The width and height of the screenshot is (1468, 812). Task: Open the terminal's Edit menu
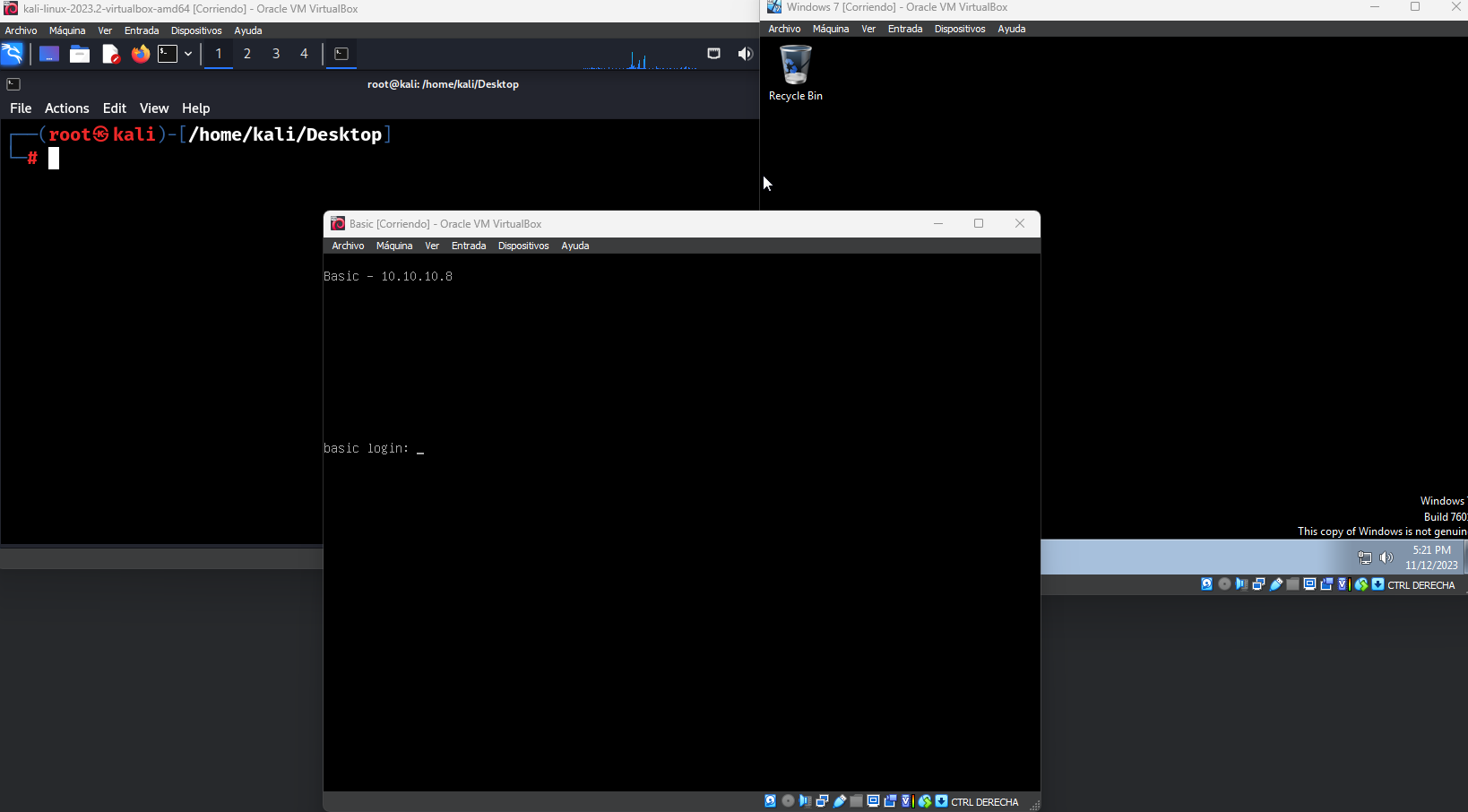pyautogui.click(x=115, y=108)
